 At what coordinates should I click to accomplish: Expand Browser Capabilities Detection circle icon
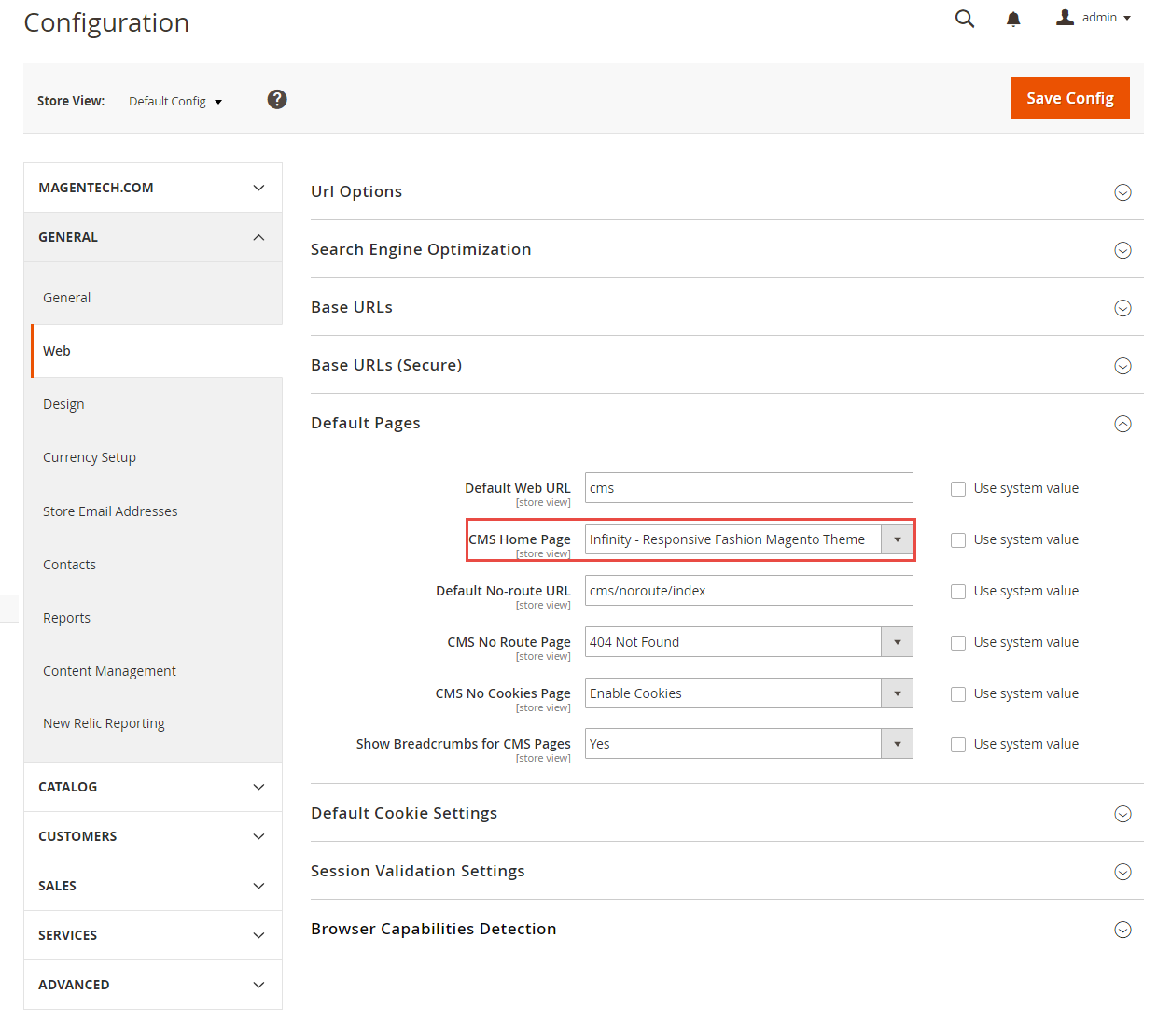(1122, 930)
